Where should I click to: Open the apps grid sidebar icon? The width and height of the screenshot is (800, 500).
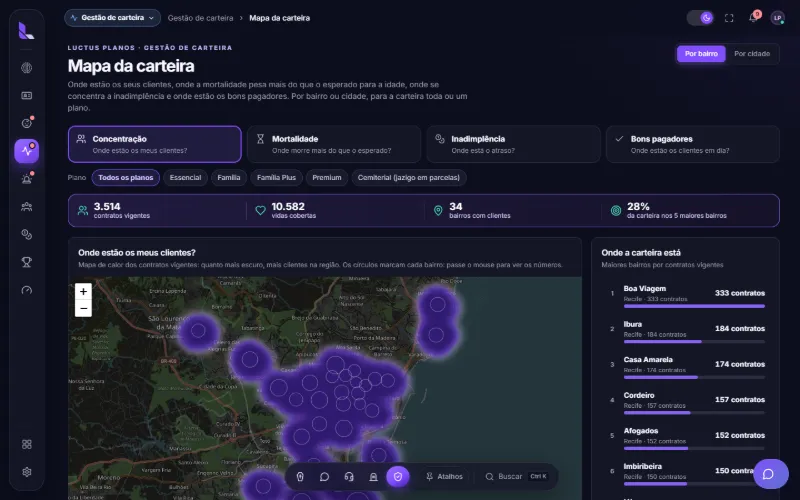pyautogui.click(x=27, y=444)
